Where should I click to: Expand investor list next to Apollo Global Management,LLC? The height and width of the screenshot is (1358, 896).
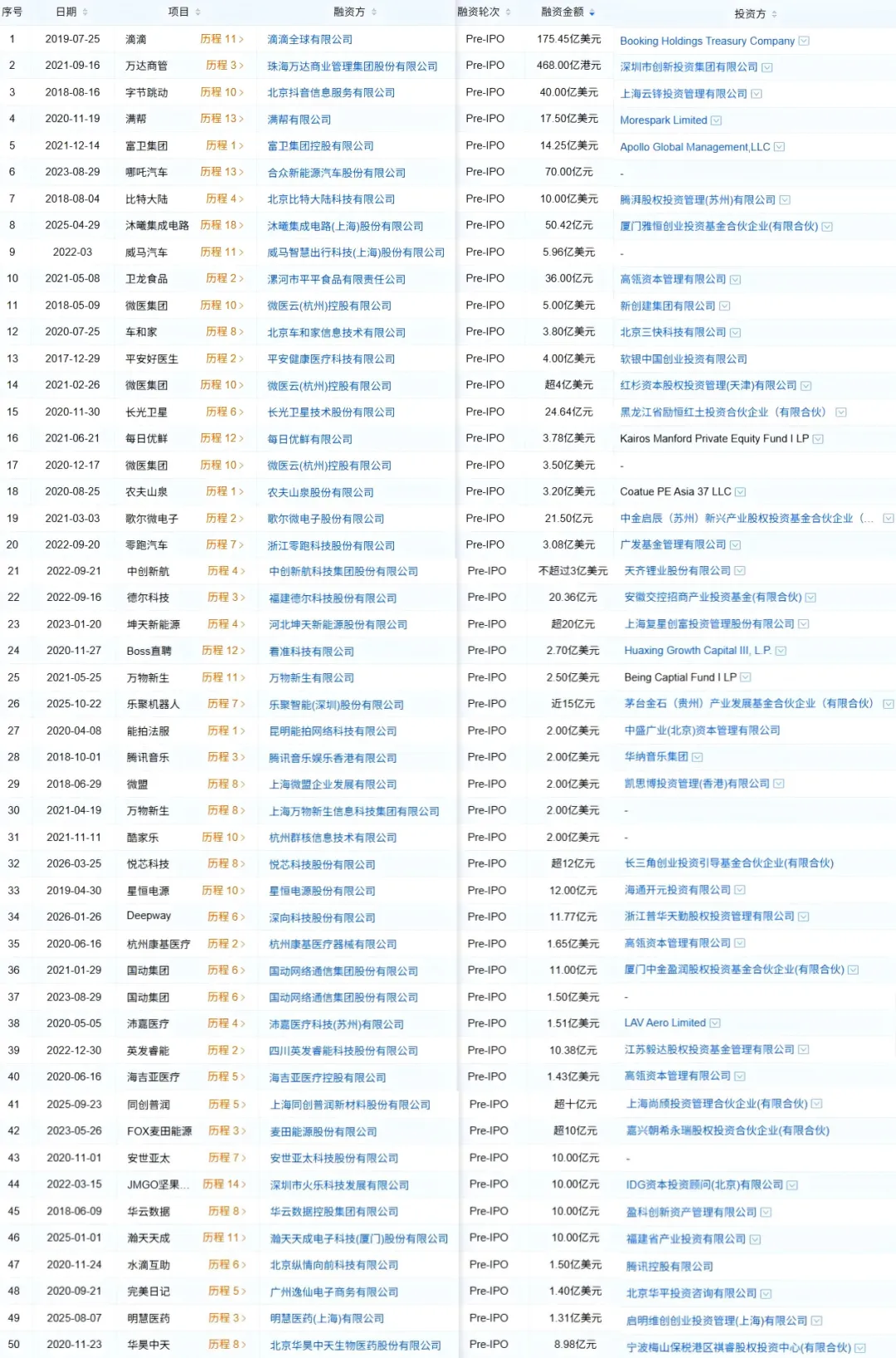pyautogui.click(x=779, y=147)
